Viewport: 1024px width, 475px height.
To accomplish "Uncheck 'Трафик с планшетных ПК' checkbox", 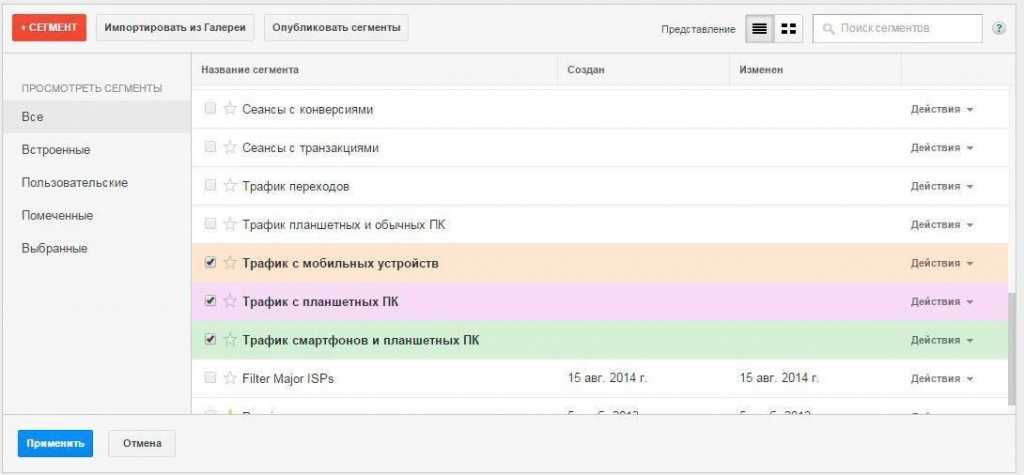I will point(210,301).
